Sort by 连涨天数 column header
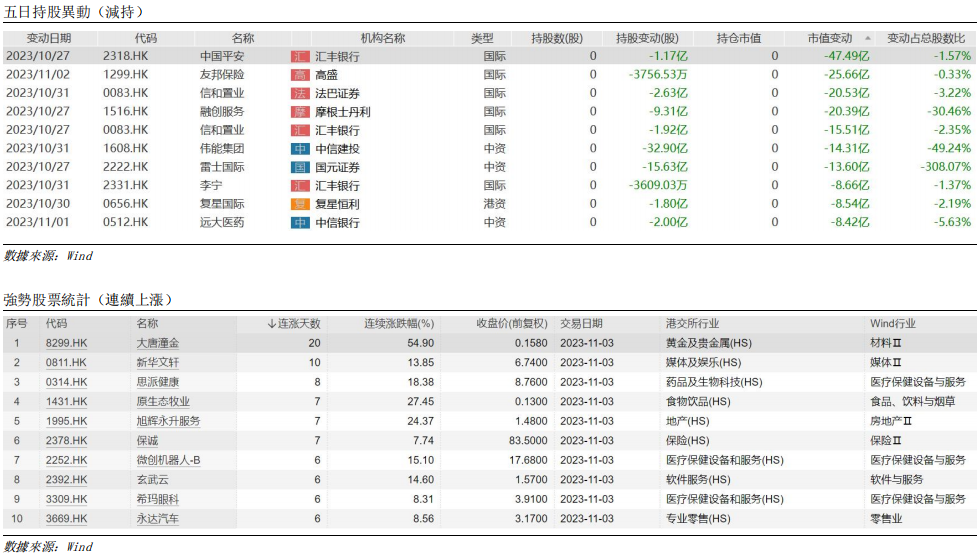 293,324
